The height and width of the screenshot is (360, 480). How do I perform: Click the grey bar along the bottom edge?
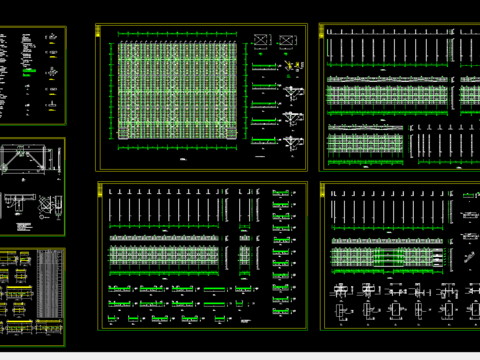pyautogui.click(x=240, y=356)
